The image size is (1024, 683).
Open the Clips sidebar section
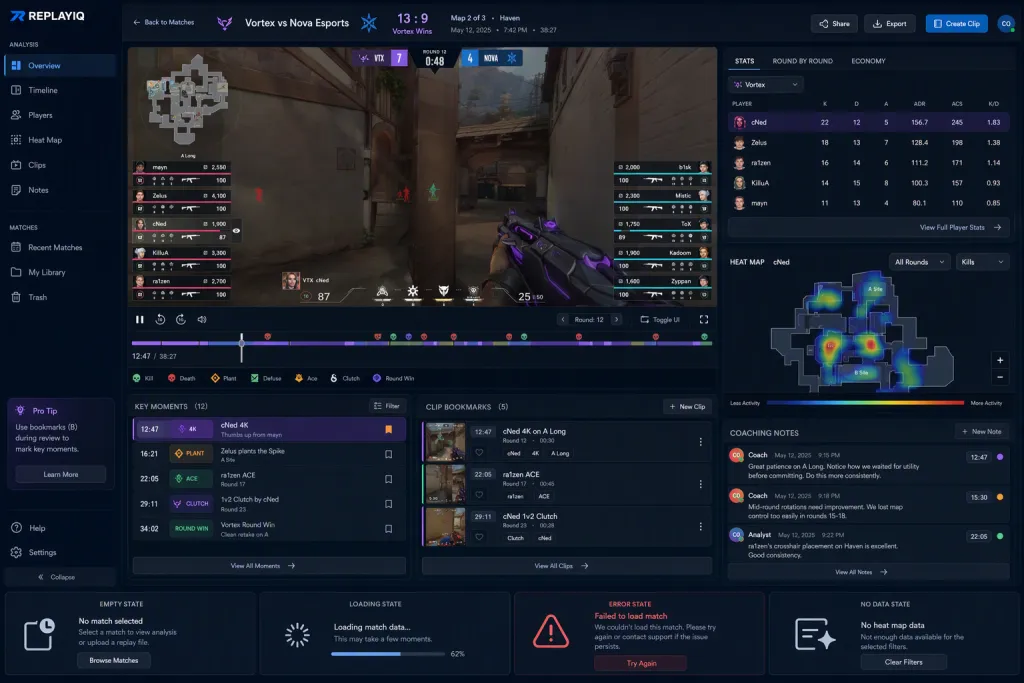pos(60,165)
